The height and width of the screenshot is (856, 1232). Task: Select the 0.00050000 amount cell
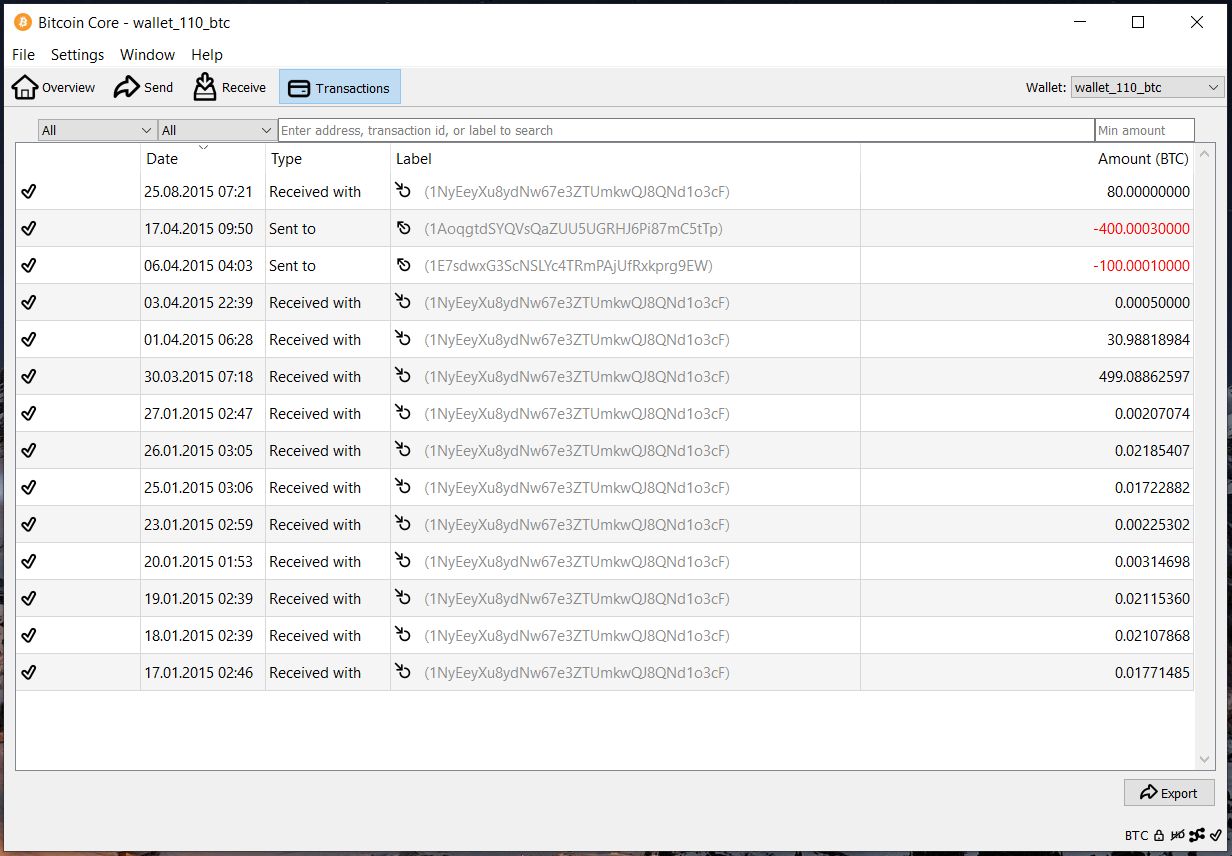click(1027, 302)
